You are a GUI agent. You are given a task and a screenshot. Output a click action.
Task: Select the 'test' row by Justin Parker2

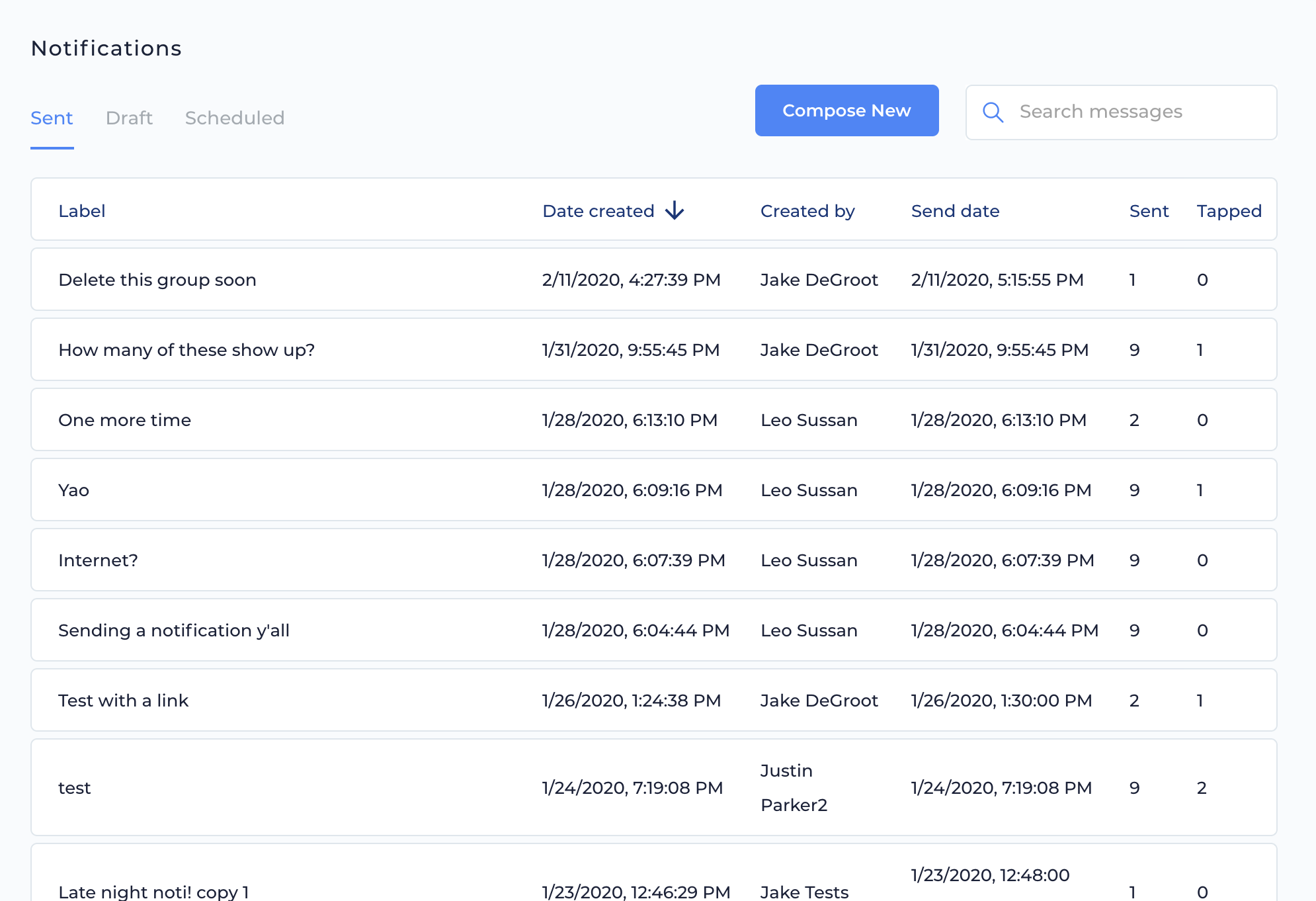74,788
